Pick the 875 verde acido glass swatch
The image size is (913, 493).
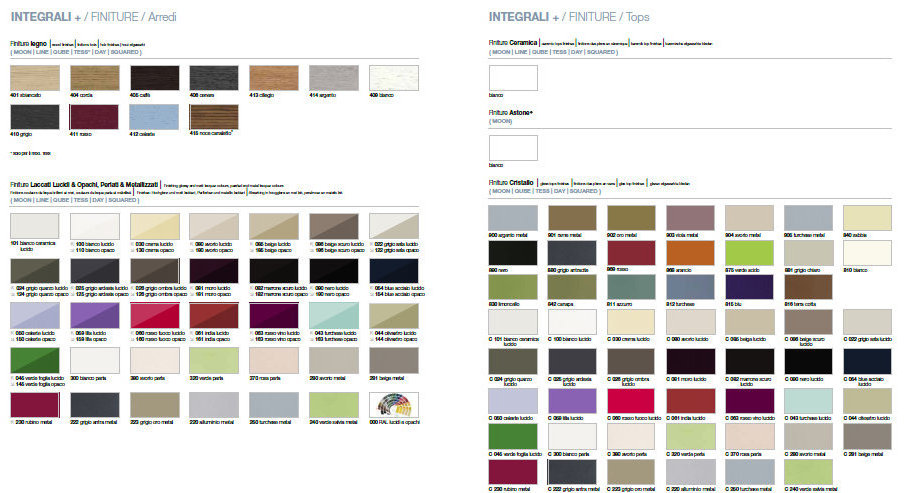748,253
